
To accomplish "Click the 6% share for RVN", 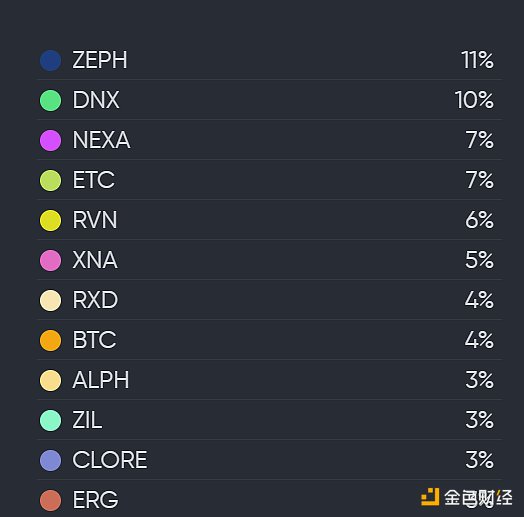I will (x=479, y=220).
